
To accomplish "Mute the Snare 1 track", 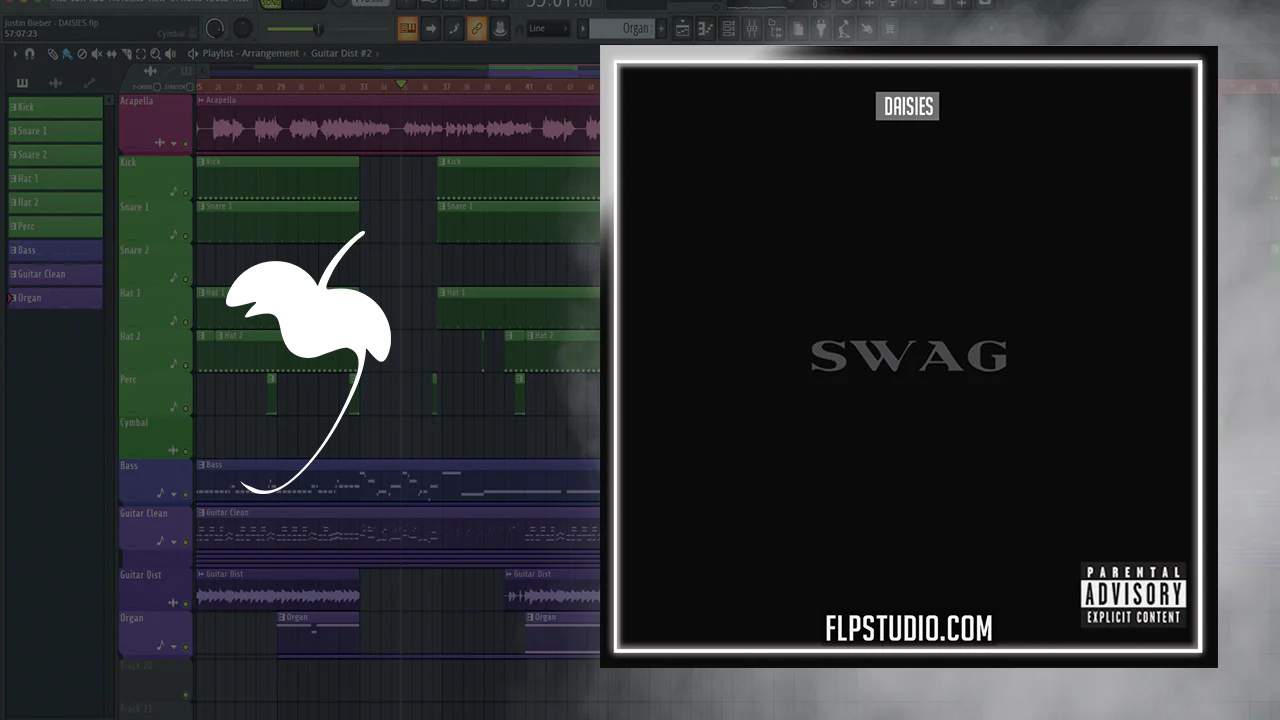I will (185, 236).
